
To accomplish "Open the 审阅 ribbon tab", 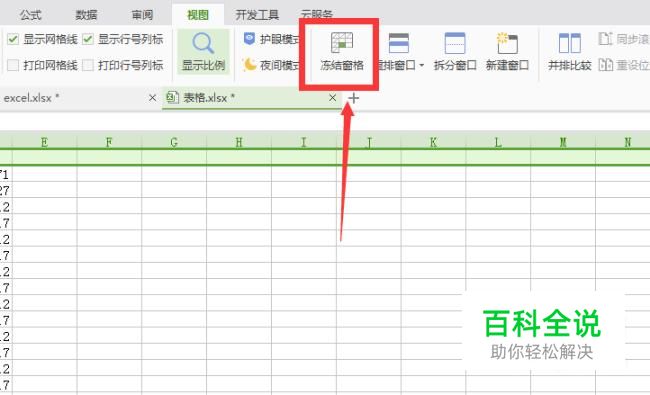I will tap(142, 15).
